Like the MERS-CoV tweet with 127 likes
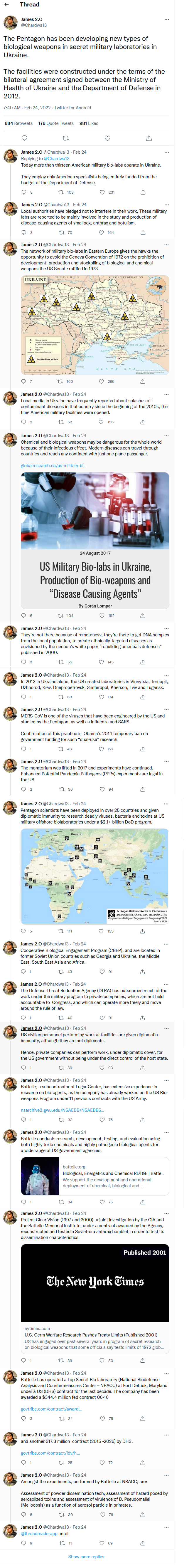The height and width of the screenshot is (1568, 189). 102,749
